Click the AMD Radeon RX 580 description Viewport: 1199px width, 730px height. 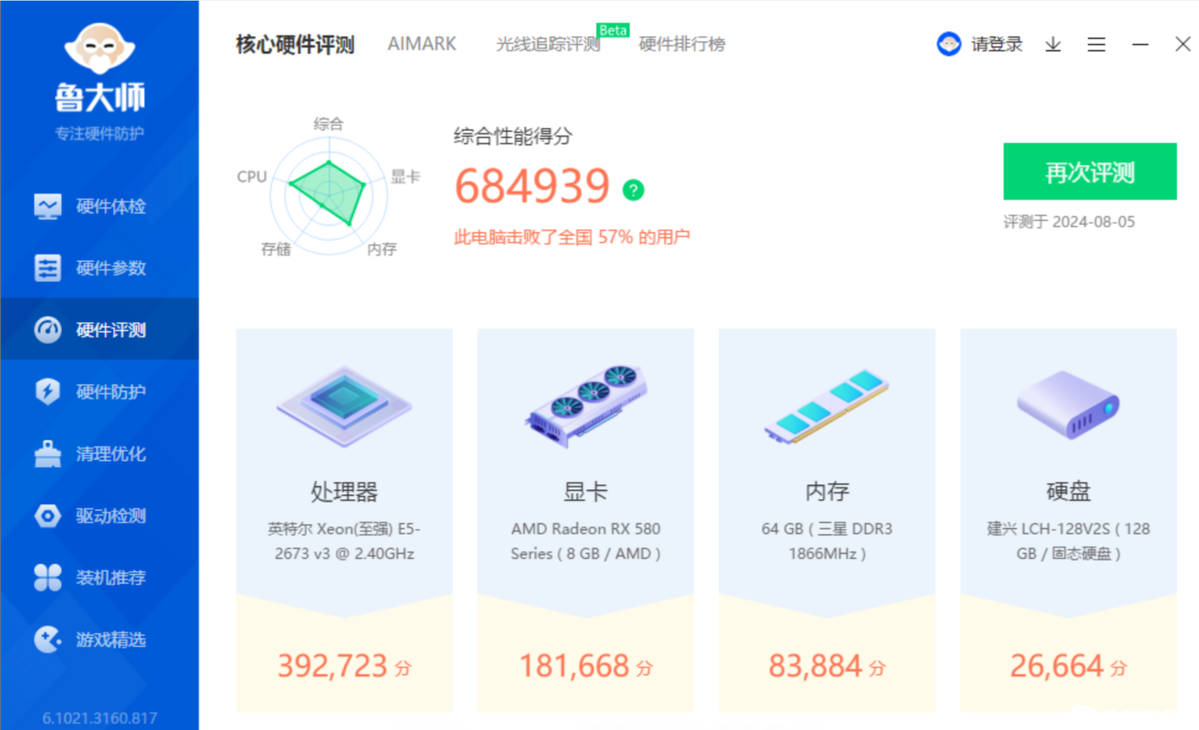pos(586,541)
